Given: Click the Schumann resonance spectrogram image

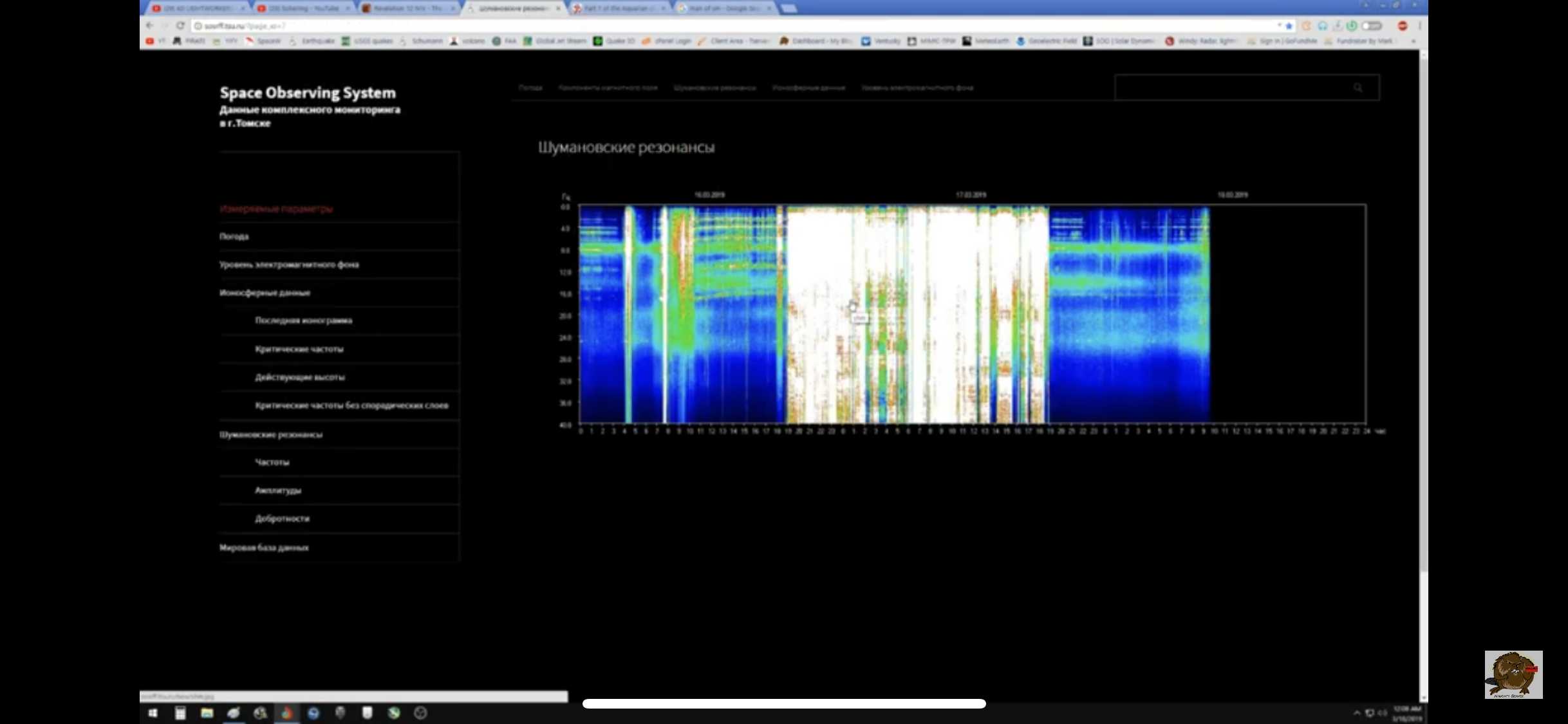Looking at the screenshot, I should pos(972,314).
